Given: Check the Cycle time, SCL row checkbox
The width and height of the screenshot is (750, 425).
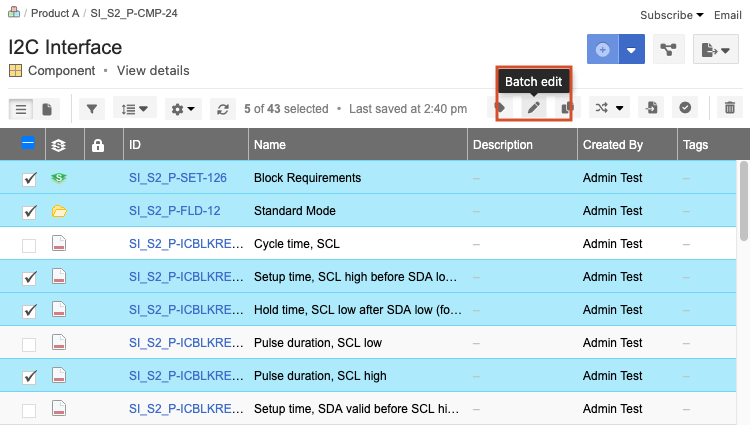Looking at the screenshot, I should (x=29, y=245).
